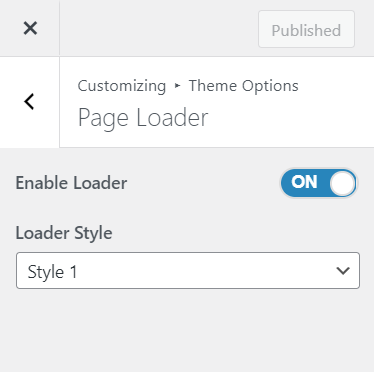Click the white knob on Enable Loader switch

click(x=342, y=183)
